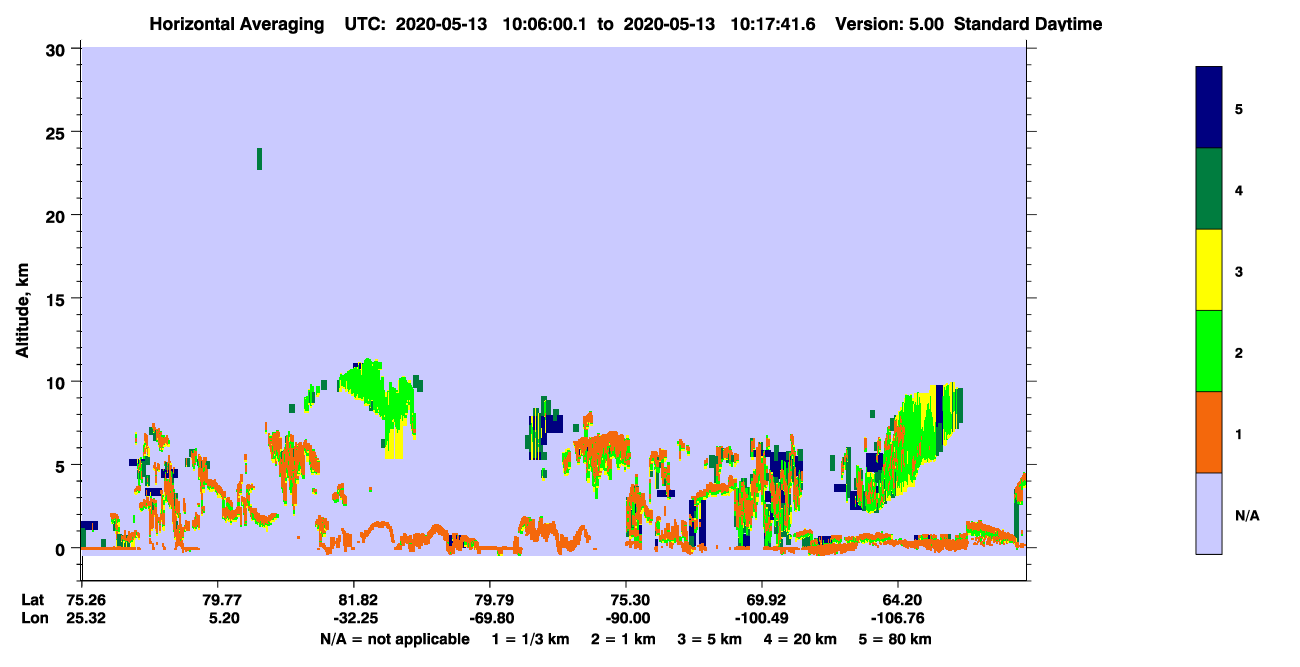
Task: Click the dark green colorbar segment labeled 4
Action: pyautogui.click(x=1209, y=189)
